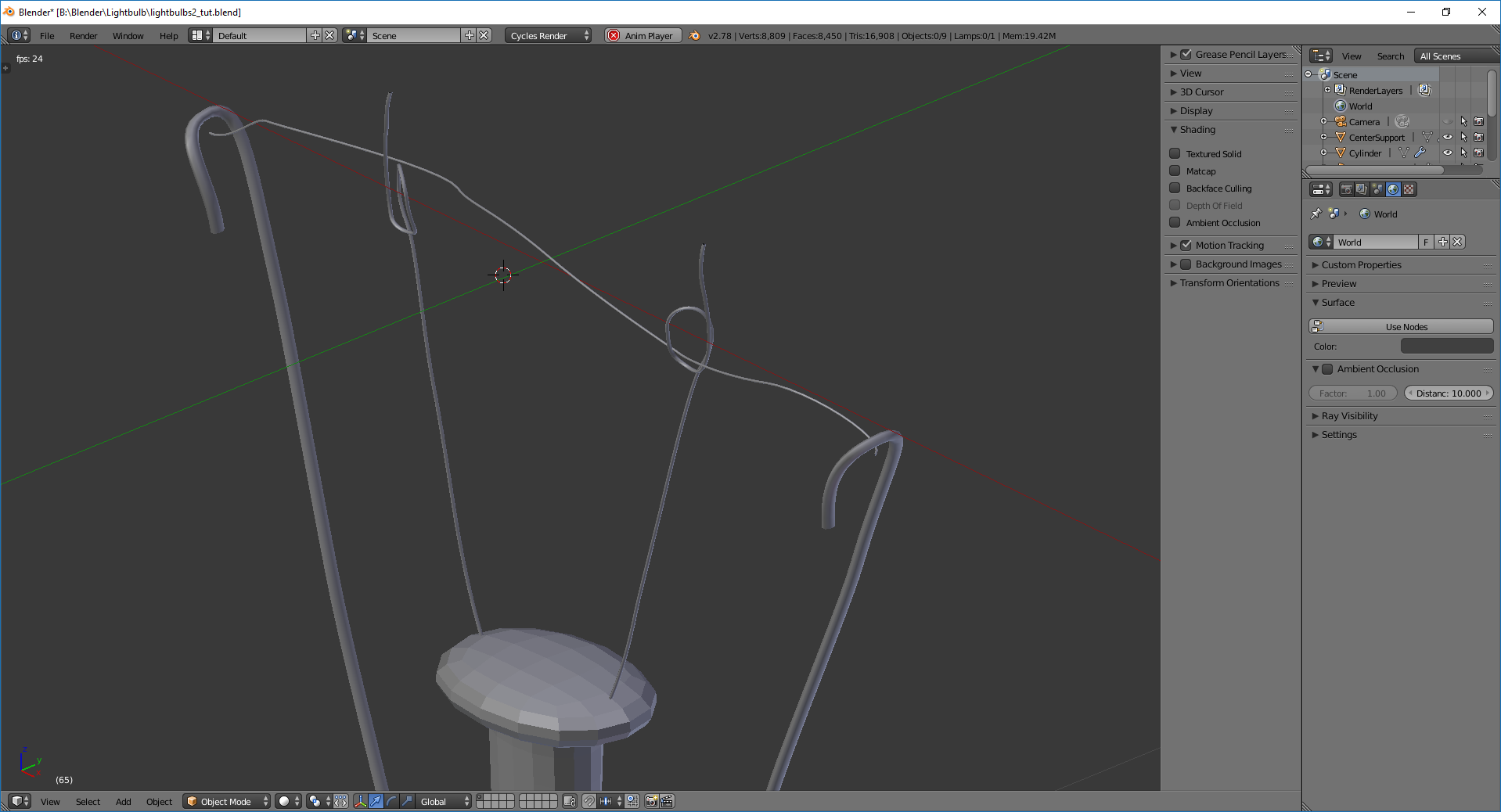Select the Texture properties tab (checkered icon)
The image size is (1501, 812).
(1409, 189)
